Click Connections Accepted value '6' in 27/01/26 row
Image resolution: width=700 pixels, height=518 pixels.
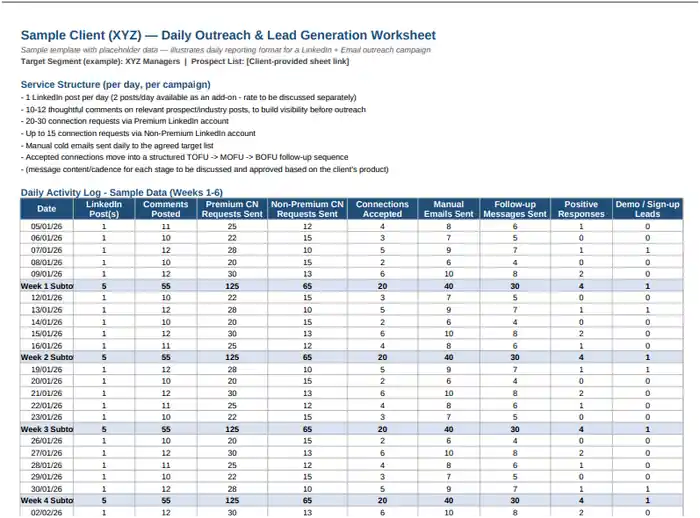click(382, 453)
